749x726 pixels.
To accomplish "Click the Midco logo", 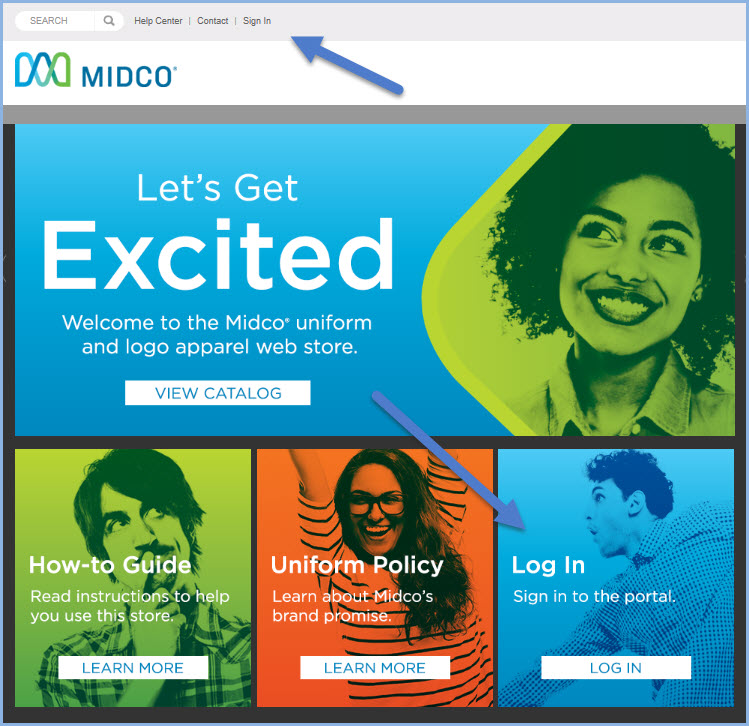I will (x=96, y=70).
